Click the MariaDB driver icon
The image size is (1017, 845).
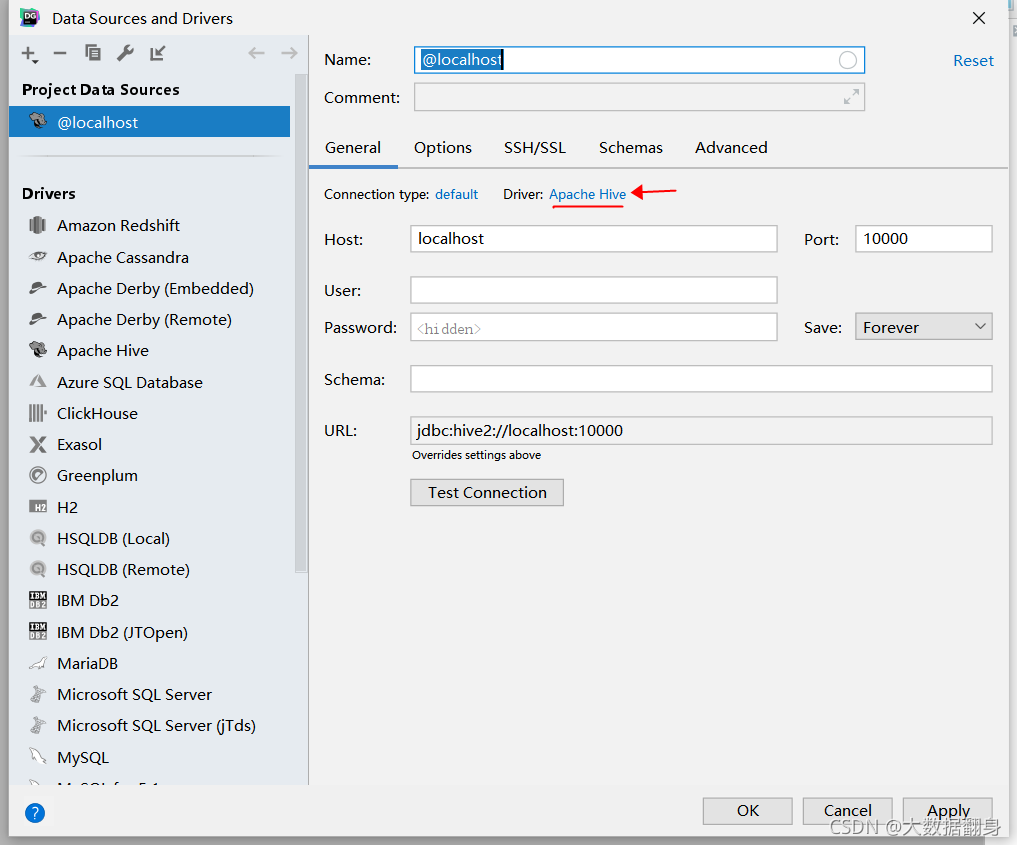point(38,663)
